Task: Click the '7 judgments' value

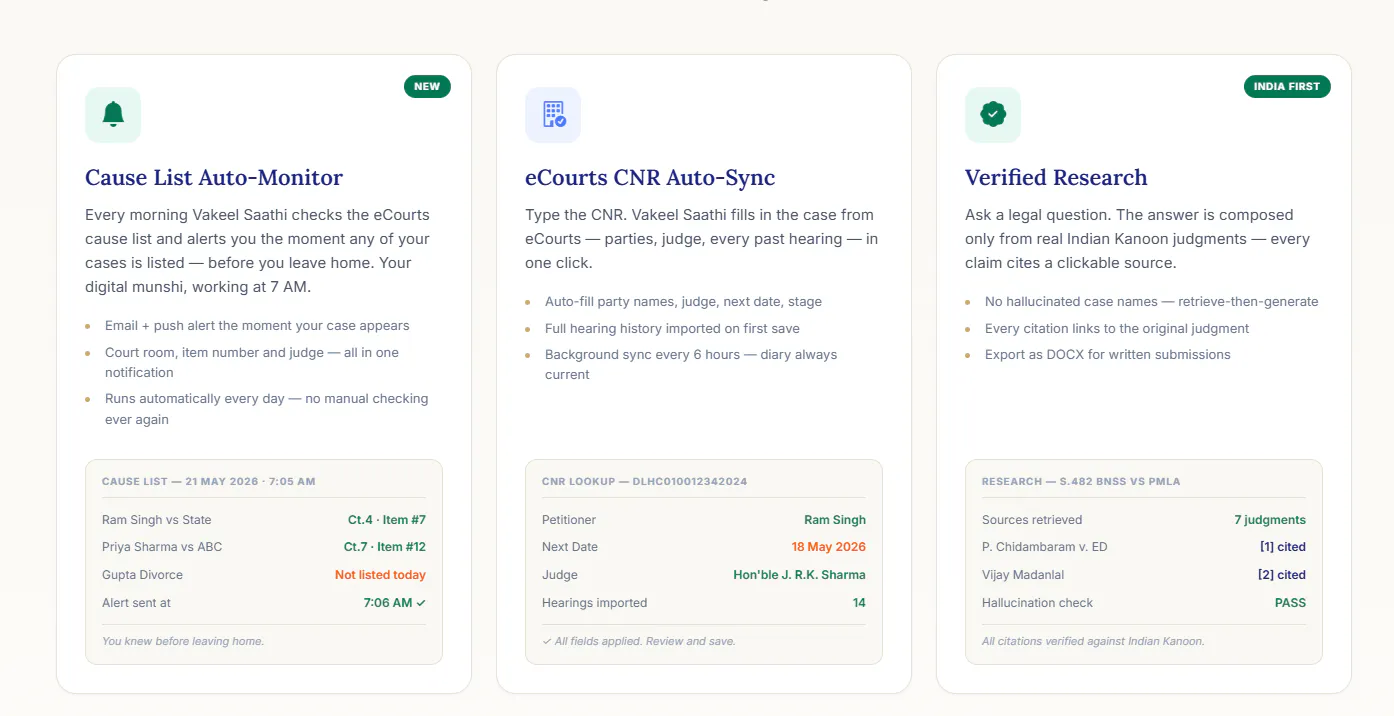Action: pyautogui.click(x=1270, y=520)
